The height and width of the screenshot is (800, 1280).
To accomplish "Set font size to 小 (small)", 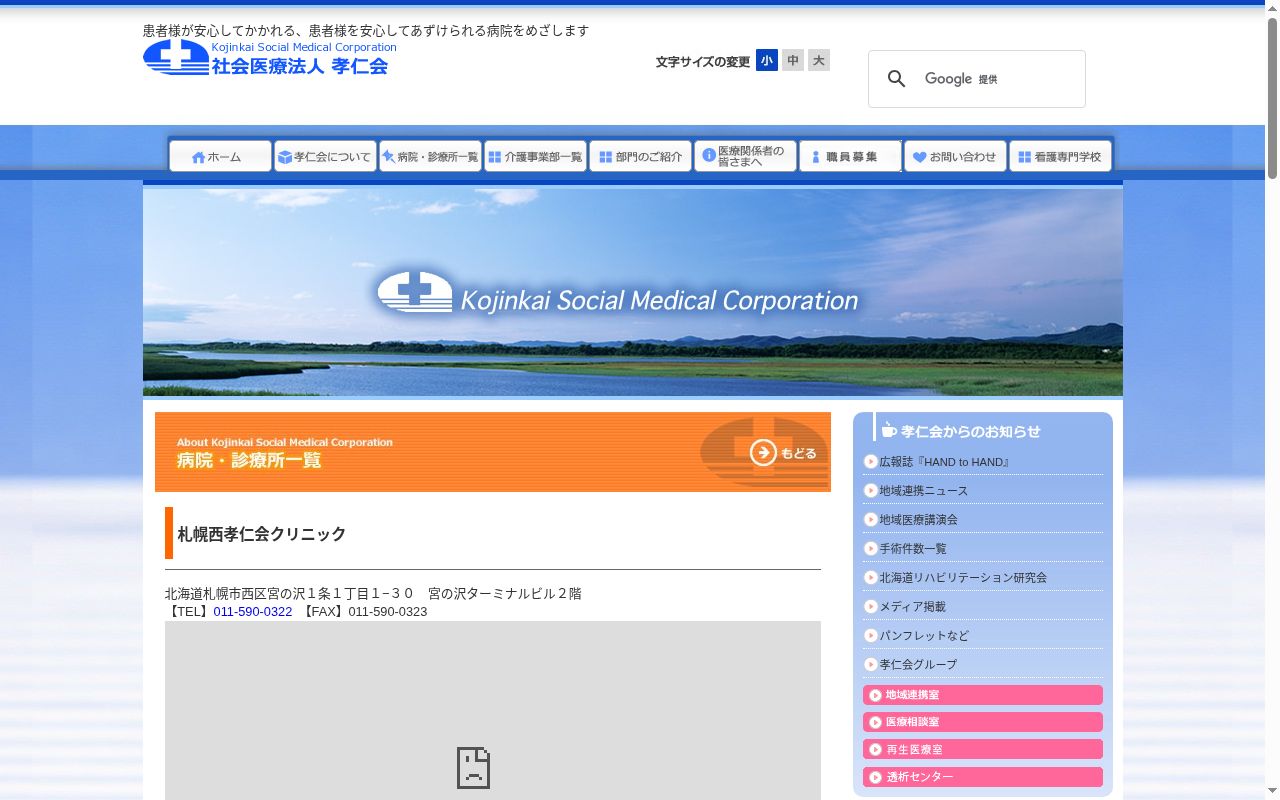I will click(767, 60).
